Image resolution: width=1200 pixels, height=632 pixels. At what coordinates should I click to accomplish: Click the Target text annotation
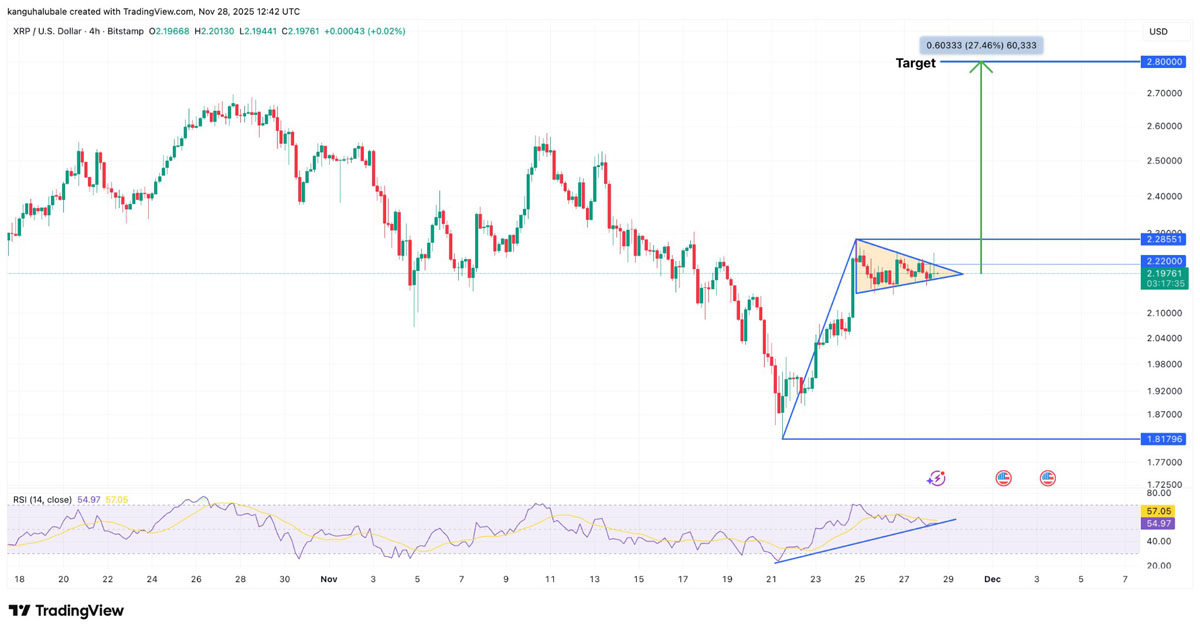914,63
